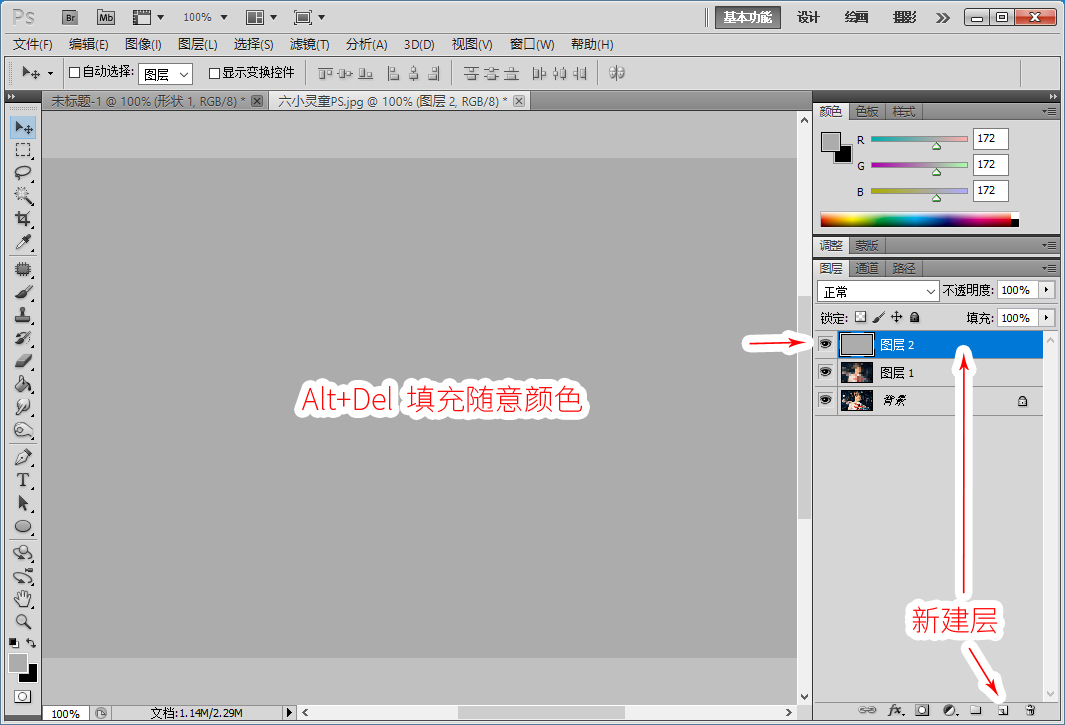
Task: Switch to the 设计 workspace
Action: pyautogui.click(x=808, y=17)
